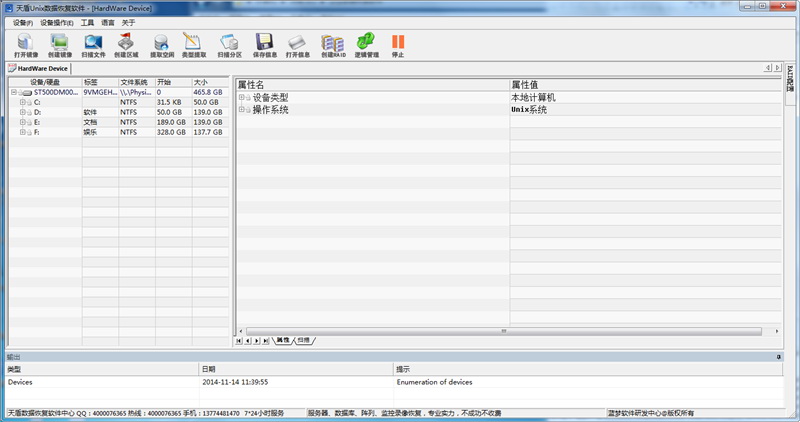Click the 属性名 column header
The image size is (800, 422).
[372, 85]
